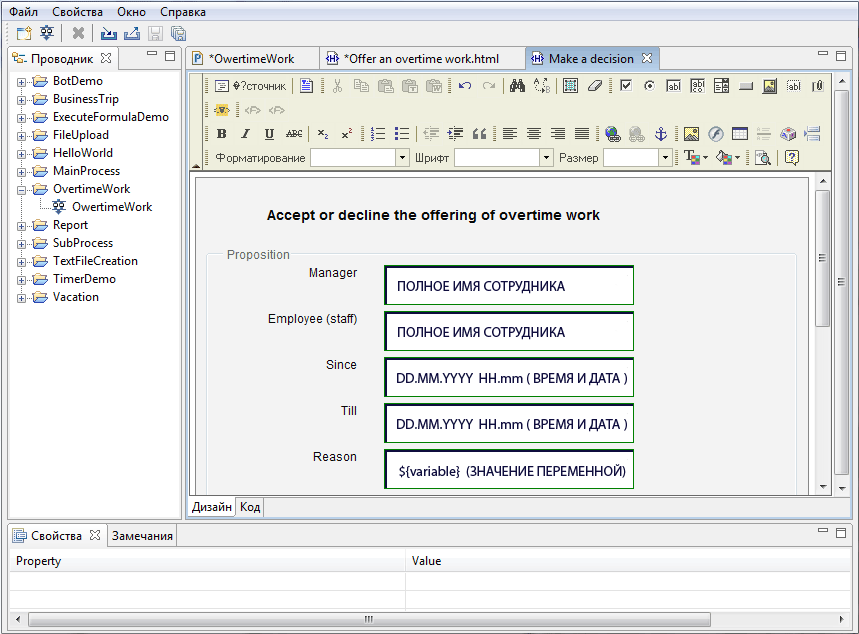This screenshot has height=634, width=859.
Task: Open the Шрифт font dropdown
Action: pos(546,157)
